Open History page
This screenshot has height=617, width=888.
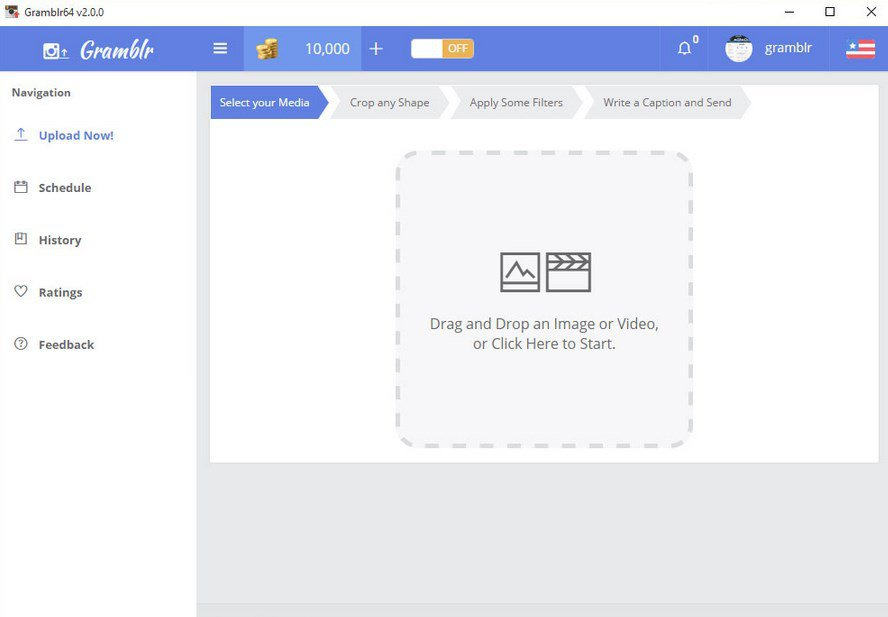click(59, 240)
